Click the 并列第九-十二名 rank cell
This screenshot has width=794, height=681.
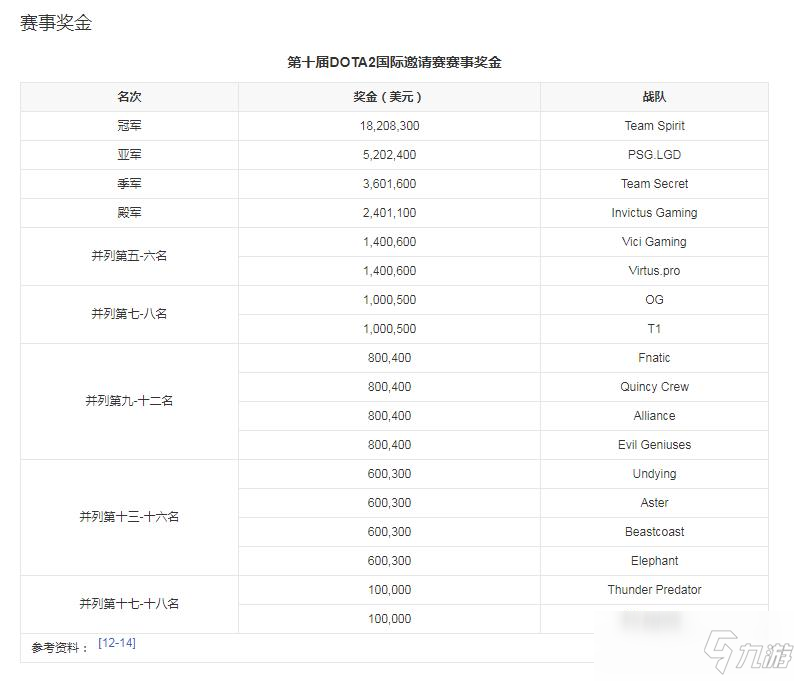tap(129, 401)
